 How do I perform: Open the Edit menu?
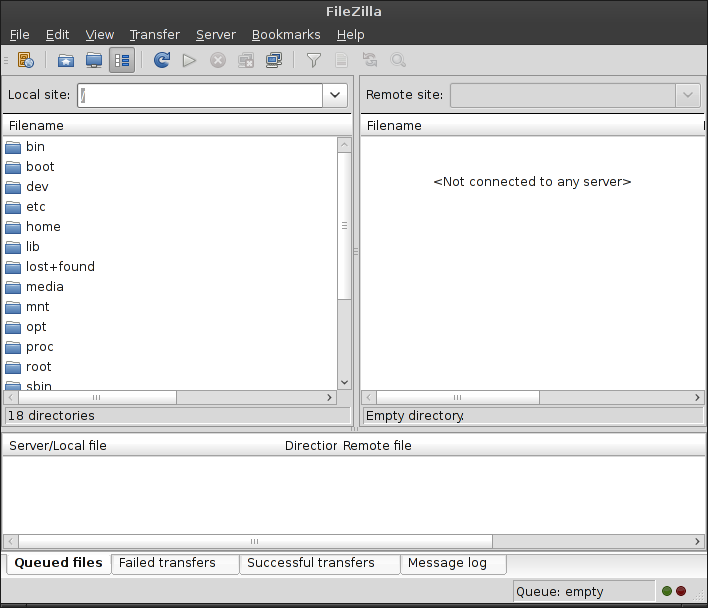click(x=57, y=35)
